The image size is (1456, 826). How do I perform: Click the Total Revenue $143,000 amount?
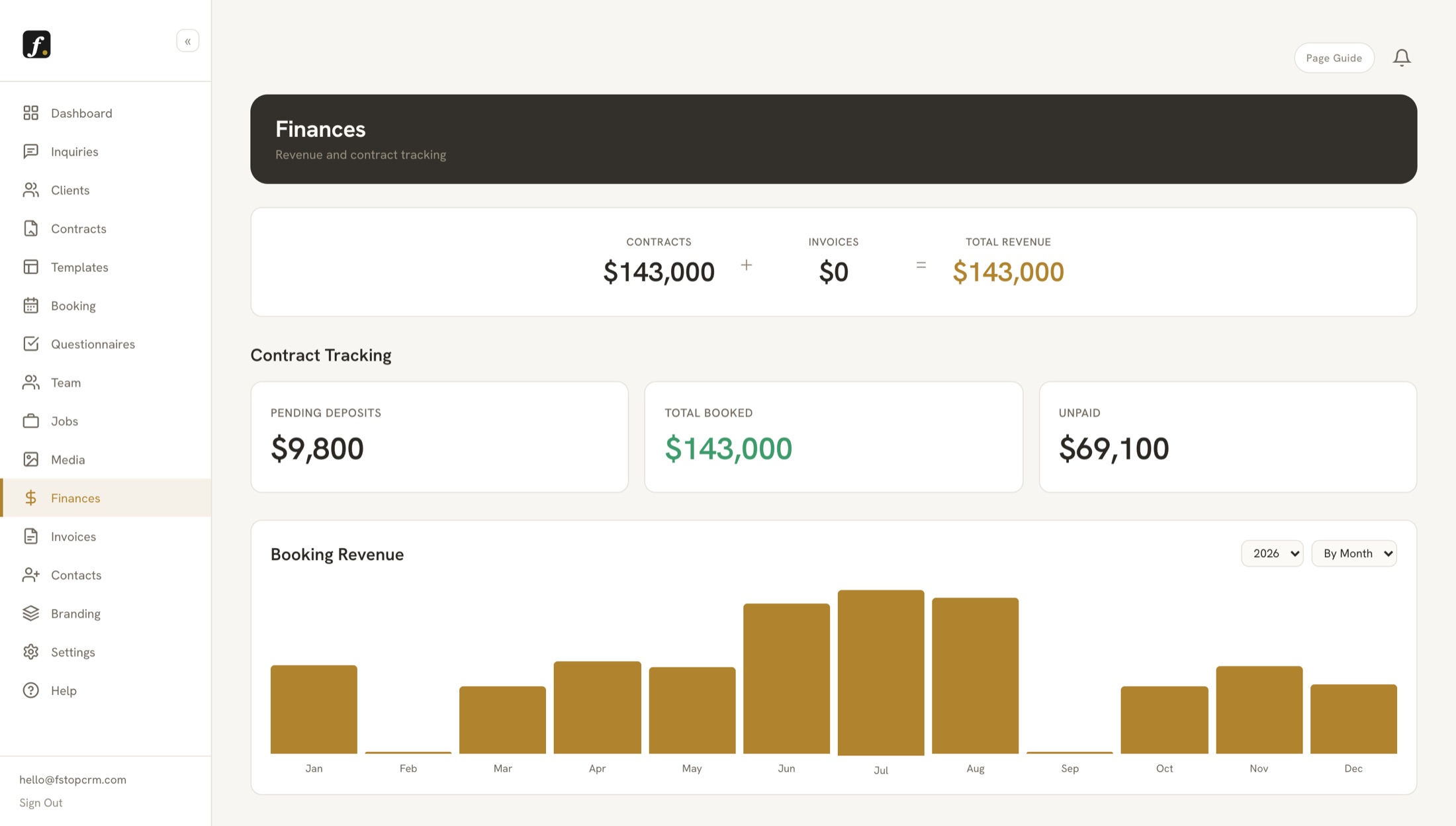[1008, 272]
